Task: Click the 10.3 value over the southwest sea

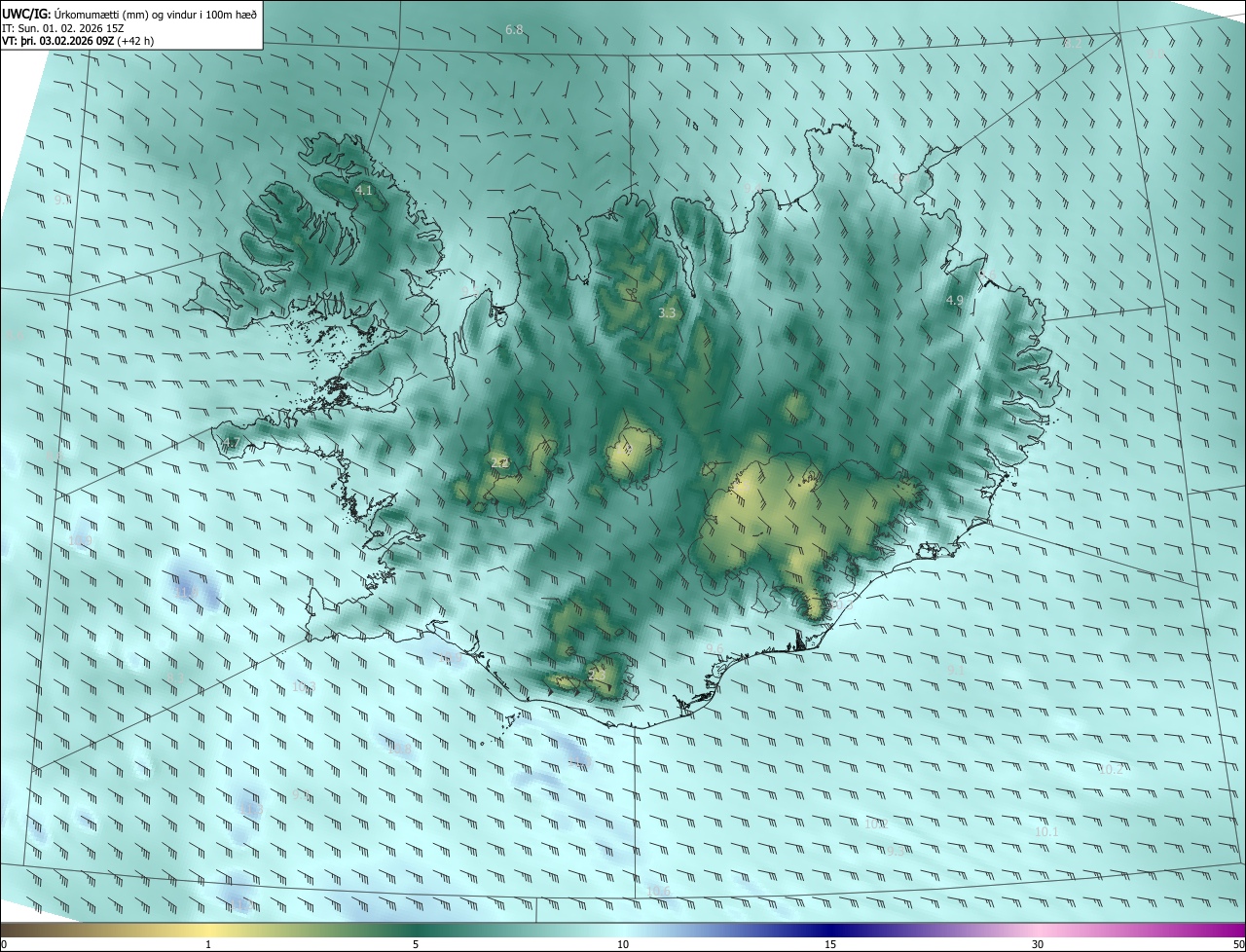Action: pos(305,687)
